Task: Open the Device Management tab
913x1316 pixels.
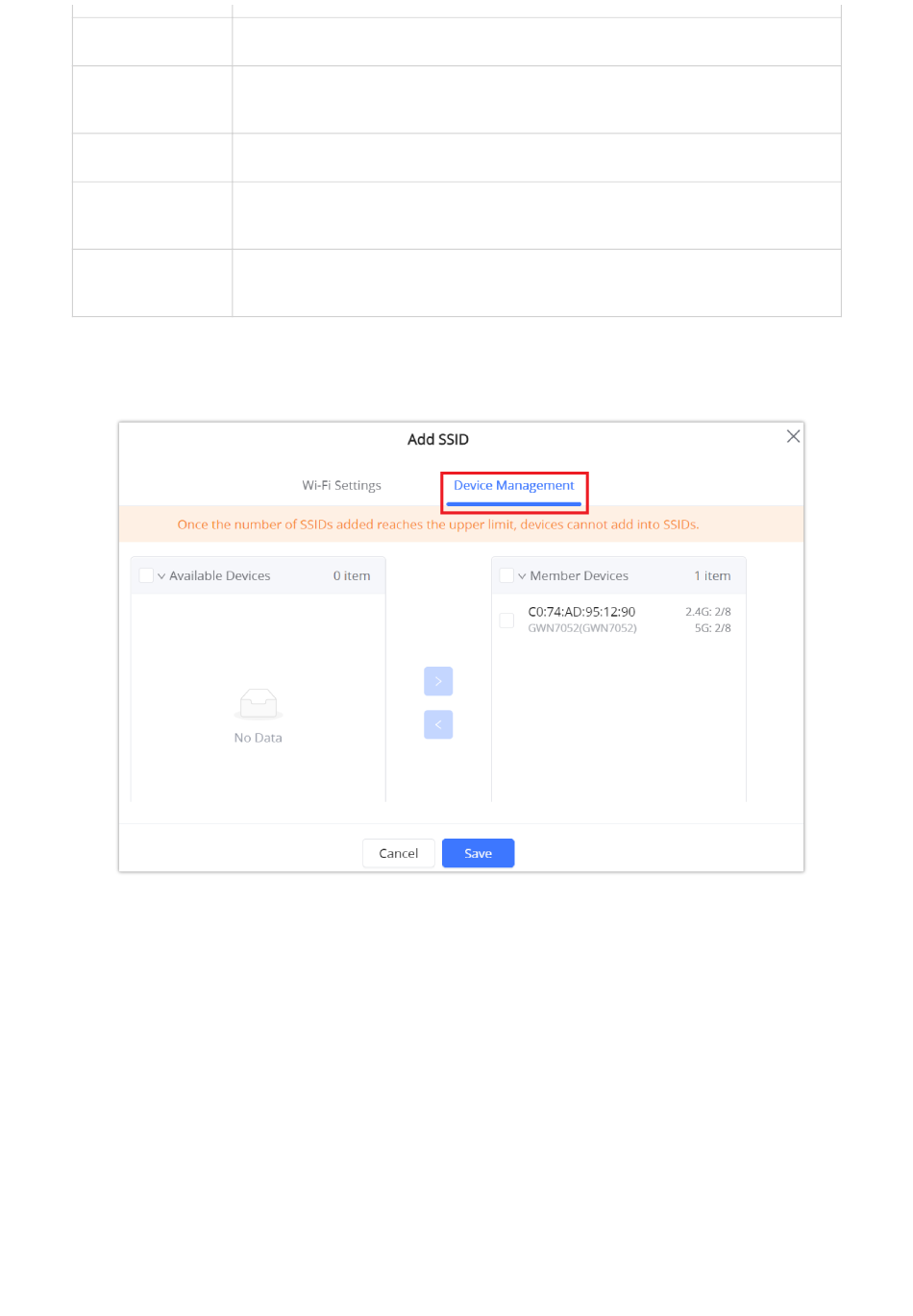Action: pyautogui.click(x=514, y=485)
